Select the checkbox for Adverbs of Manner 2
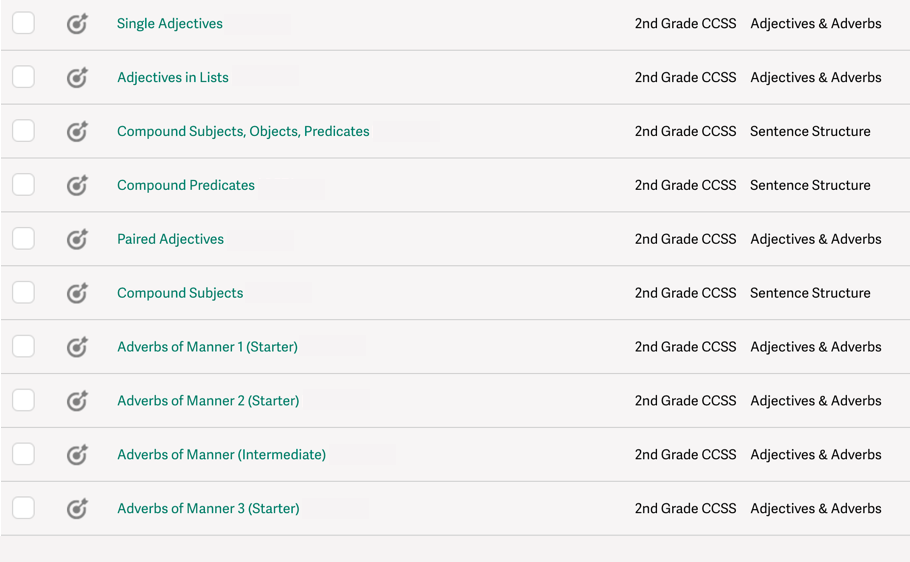This screenshot has height=562, width=910. pos(24,400)
